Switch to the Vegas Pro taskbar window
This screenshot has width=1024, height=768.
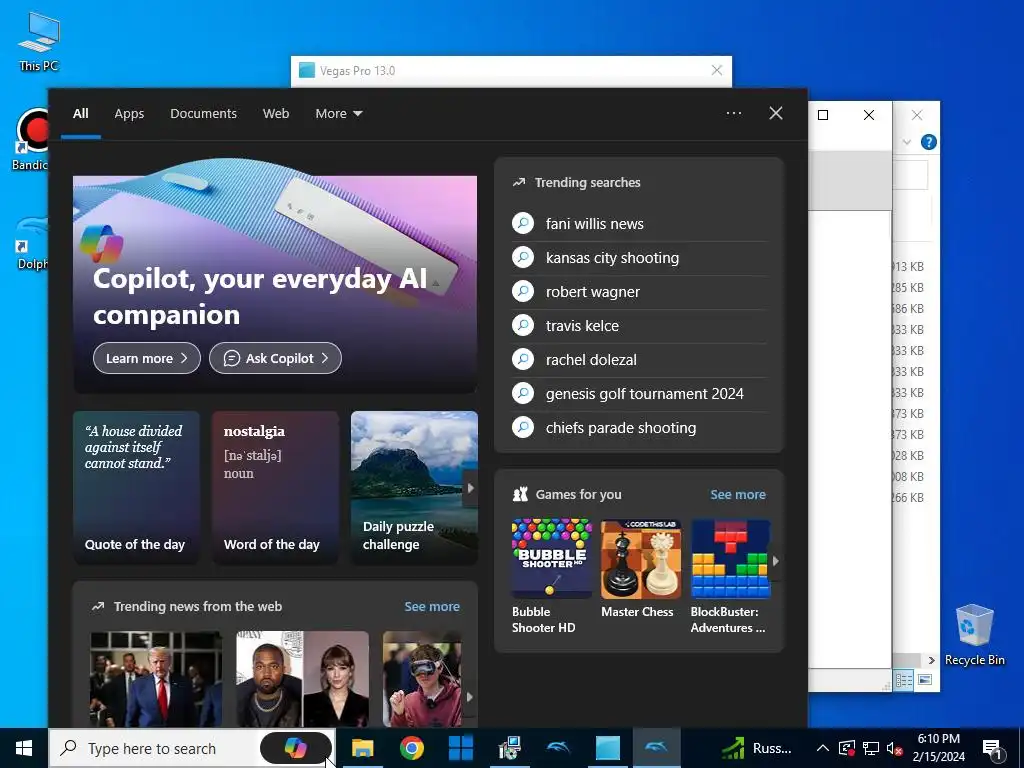coord(607,748)
